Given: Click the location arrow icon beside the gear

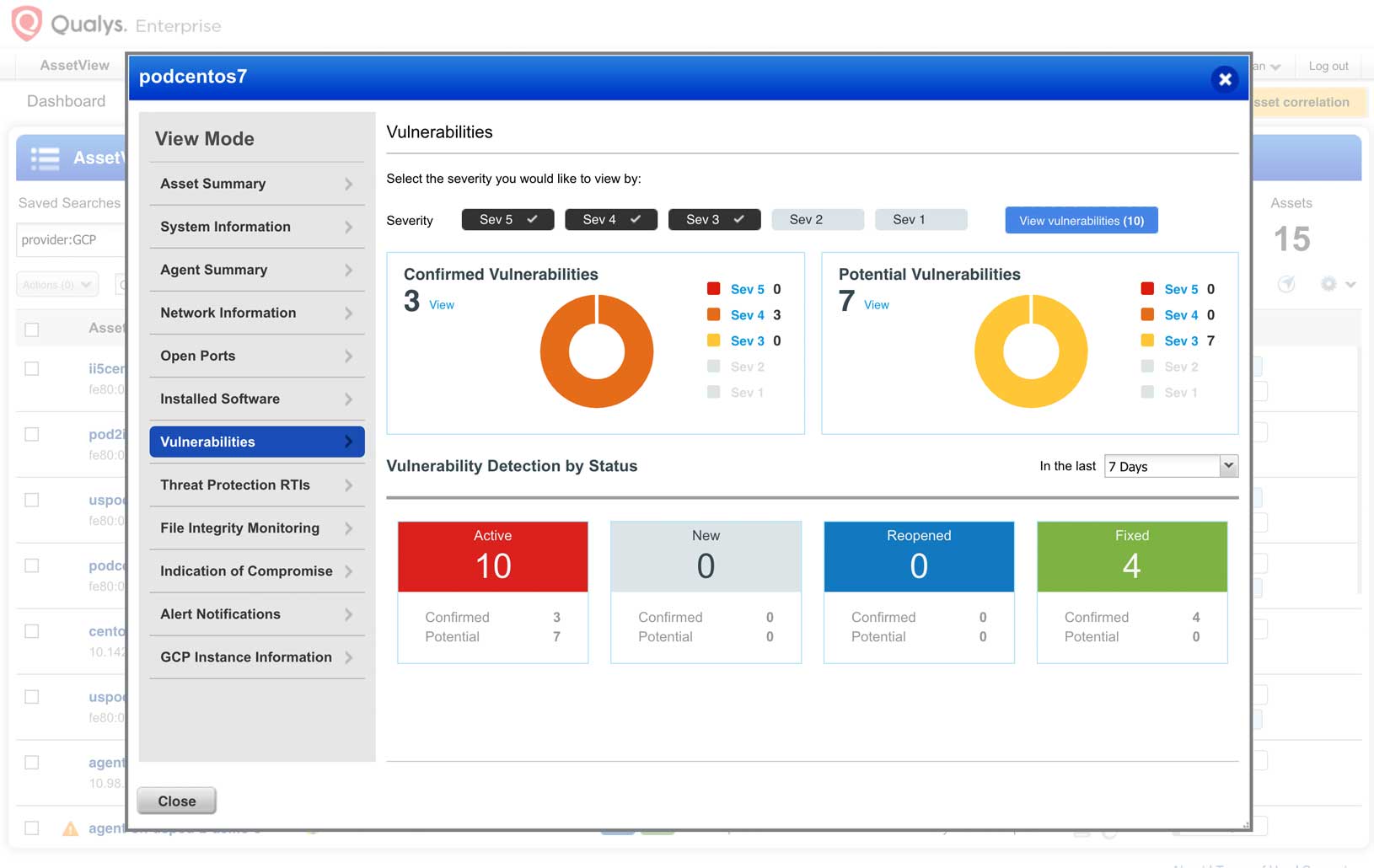Looking at the screenshot, I should (1287, 285).
